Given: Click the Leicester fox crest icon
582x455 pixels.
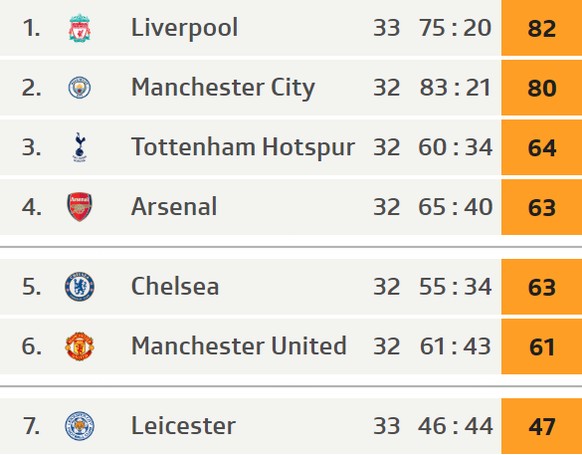Looking at the screenshot, I should pyautogui.click(x=79, y=426).
